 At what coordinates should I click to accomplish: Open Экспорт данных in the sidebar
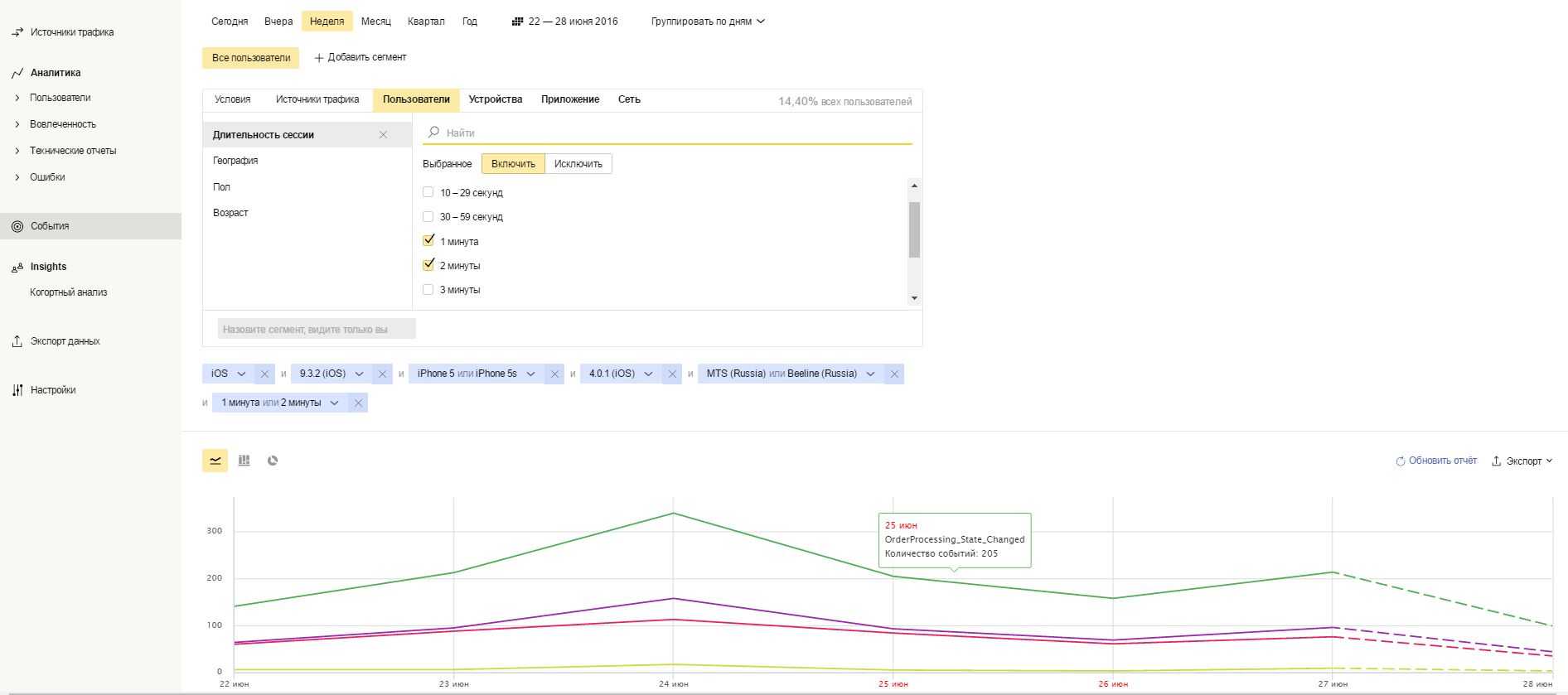tap(65, 341)
